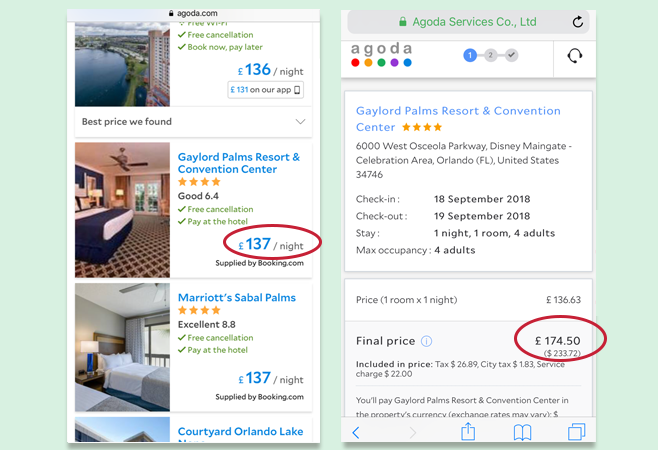
Task: Open Safari tabs overview icon
Action: [577, 432]
